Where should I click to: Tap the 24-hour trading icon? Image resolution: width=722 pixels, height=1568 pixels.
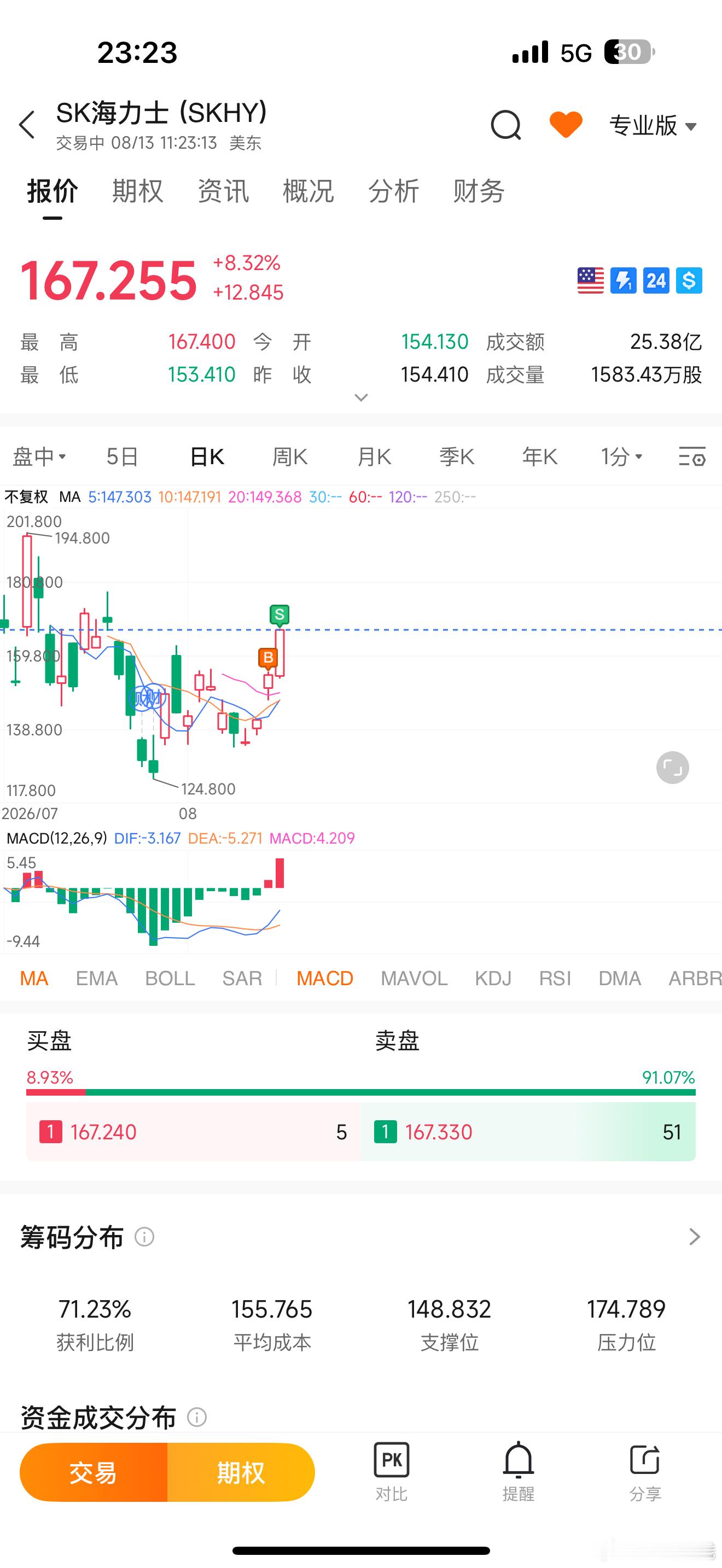pyautogui.click(x=656, y=280)
